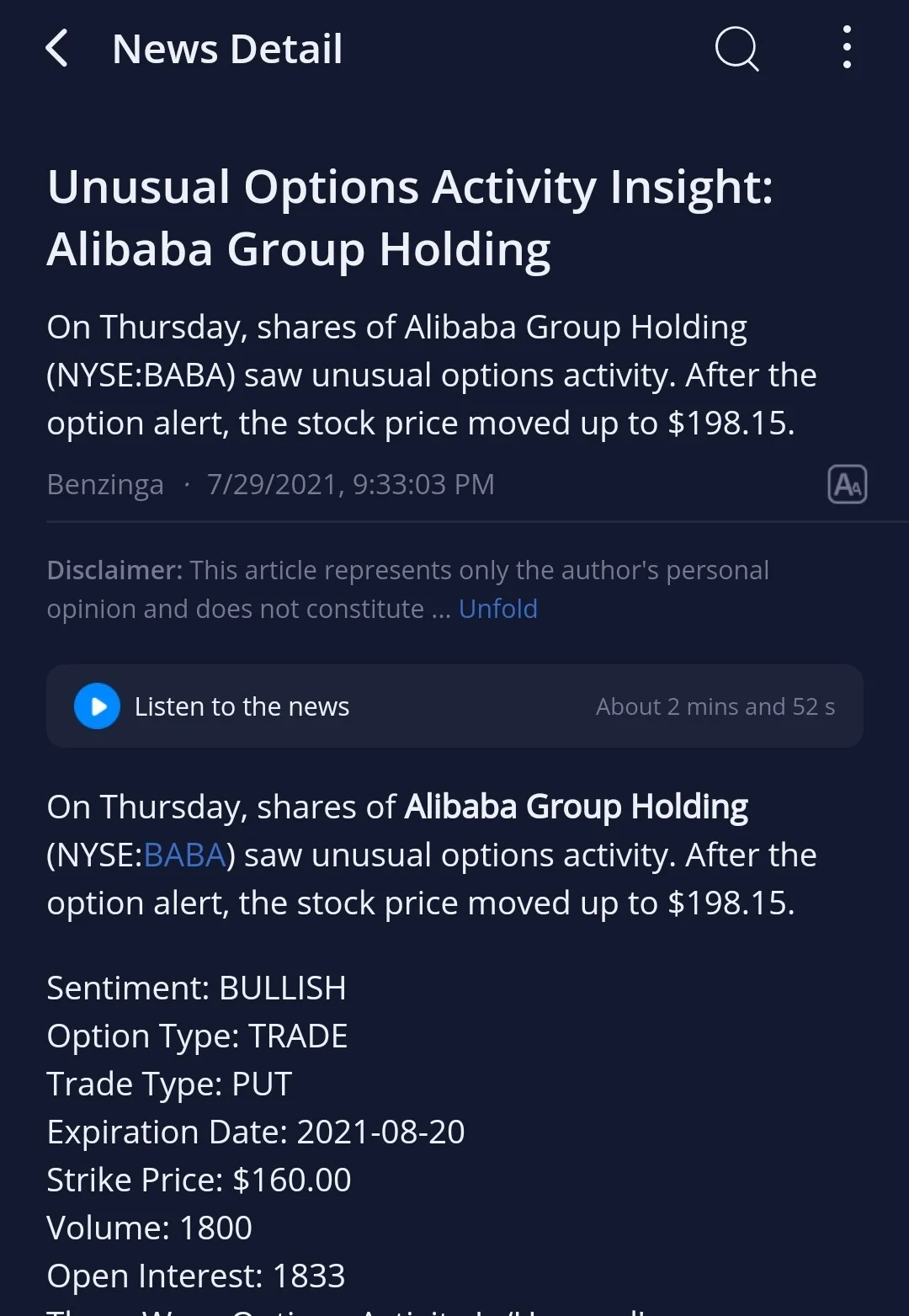Tap the summary paragraph below the headline
909x1316 pixels.
[432, 375]
